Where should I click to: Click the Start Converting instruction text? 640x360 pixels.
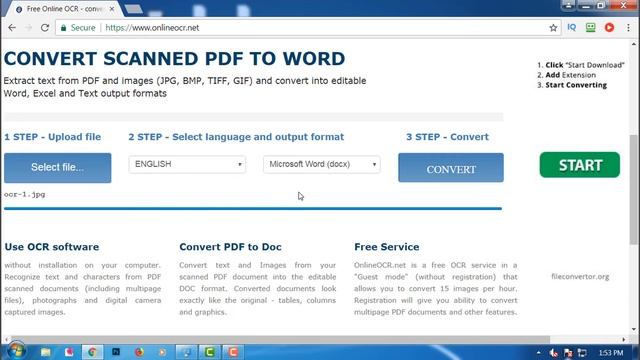pyautogui.click(x=576, y=85)
